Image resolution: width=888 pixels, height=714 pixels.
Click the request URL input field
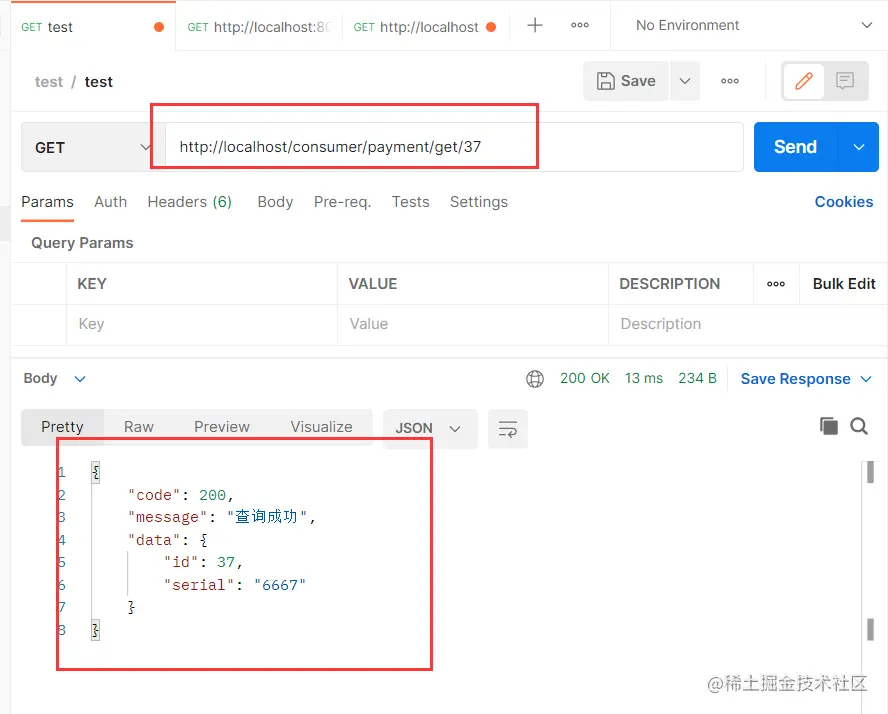click(x=454, y=147)
